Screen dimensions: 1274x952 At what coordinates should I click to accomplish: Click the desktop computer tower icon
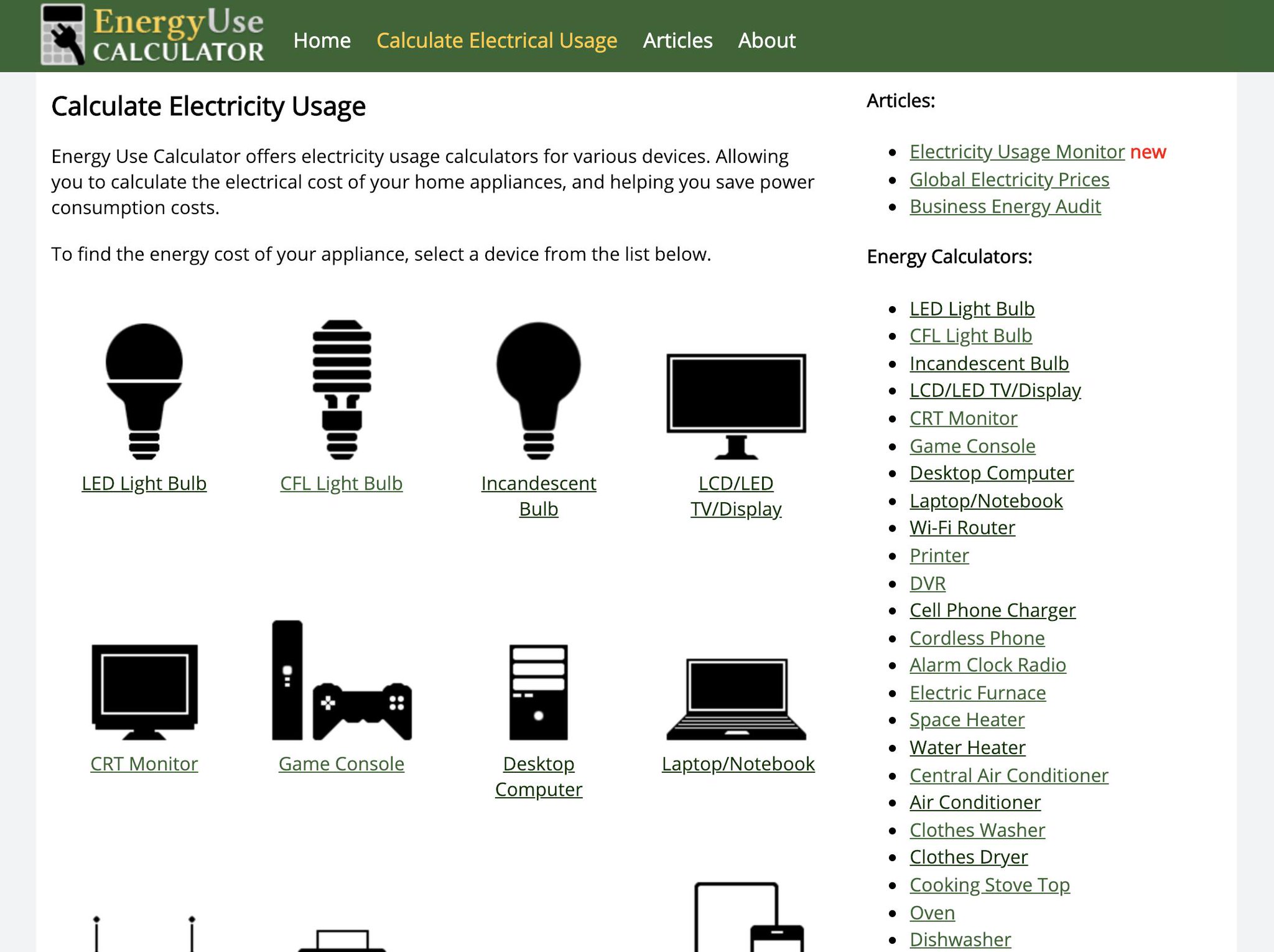[x=538, y=691]
